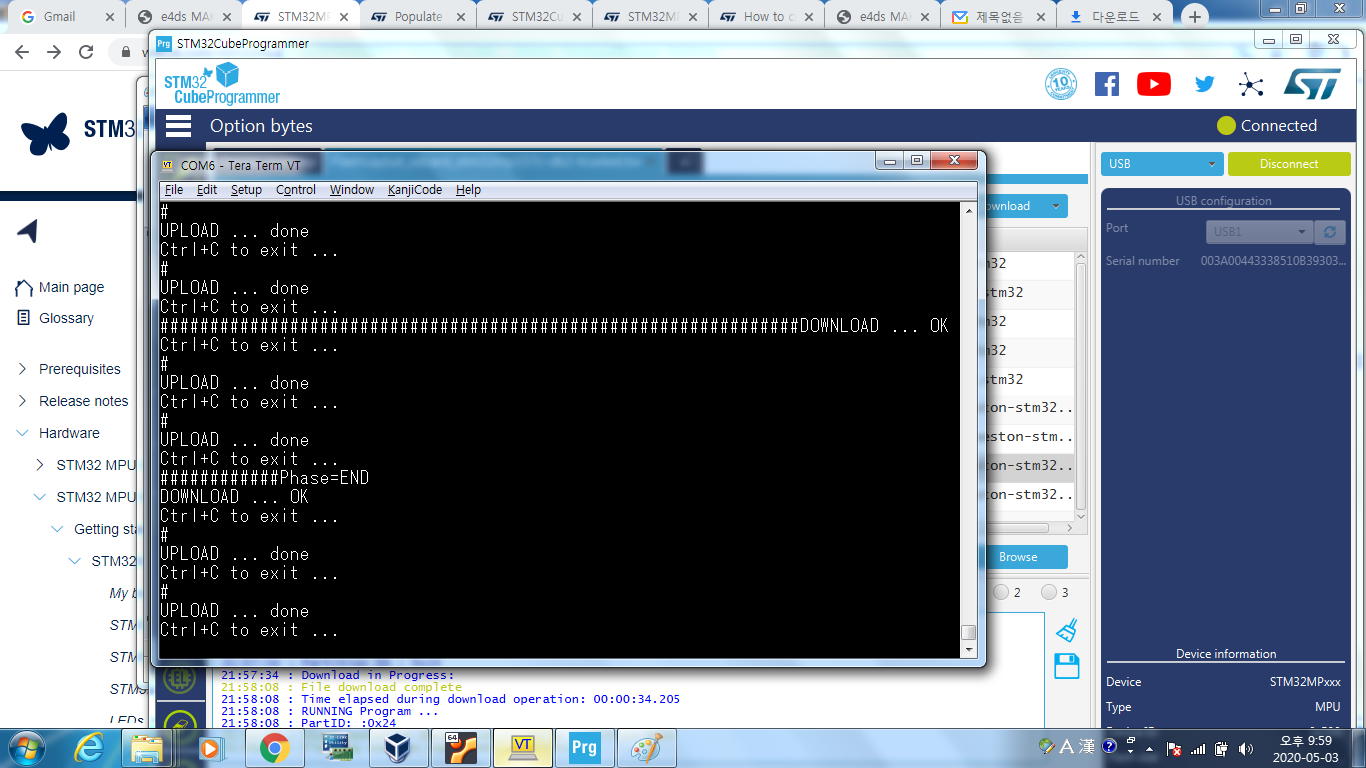Image resolution: width=1366 pixels, height=768 pixels.
Task: Switch to the 다운로드 browser tab
Action: point(1116,17)
